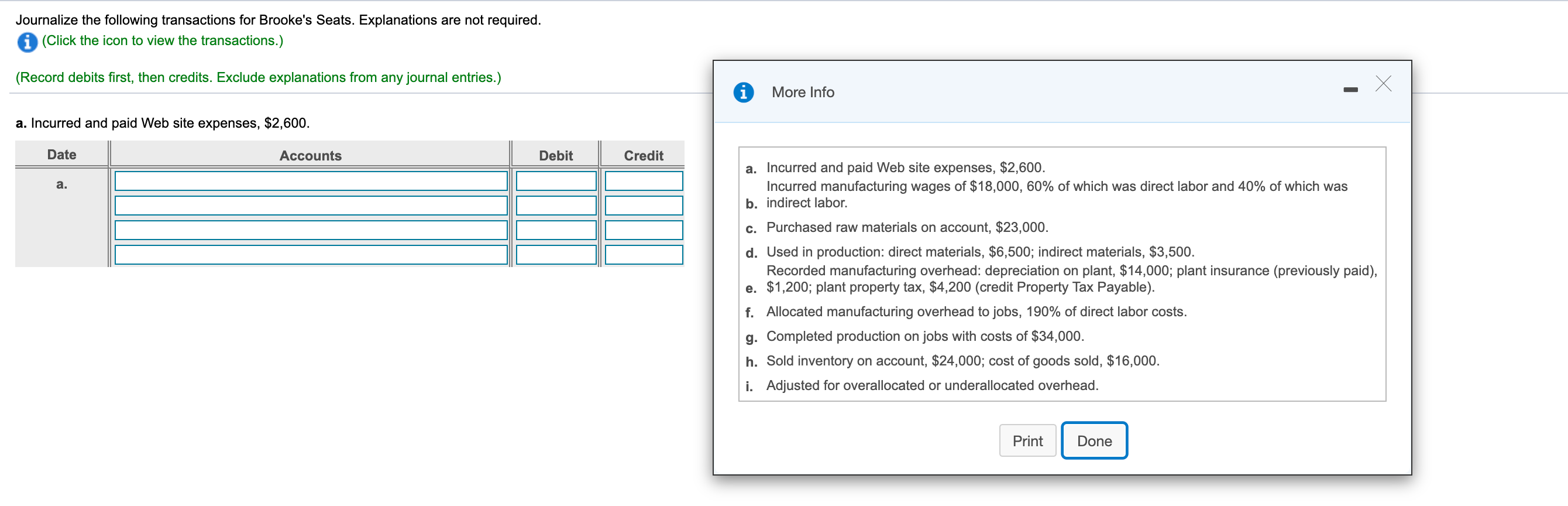
Task: Click transaction g 'Completed production on jobs'
Action: [x=925, y=337]
